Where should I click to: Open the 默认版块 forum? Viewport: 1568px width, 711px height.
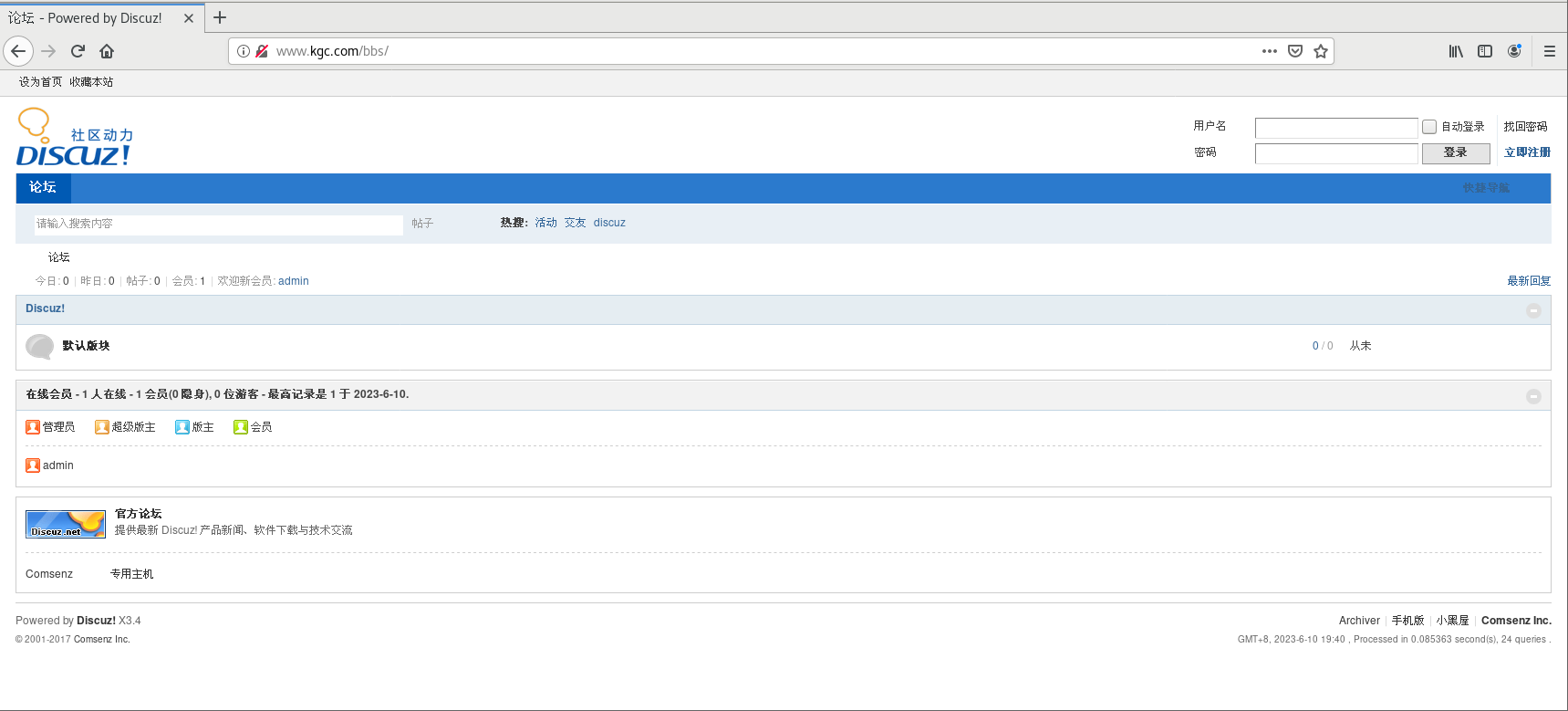(86, 346)
